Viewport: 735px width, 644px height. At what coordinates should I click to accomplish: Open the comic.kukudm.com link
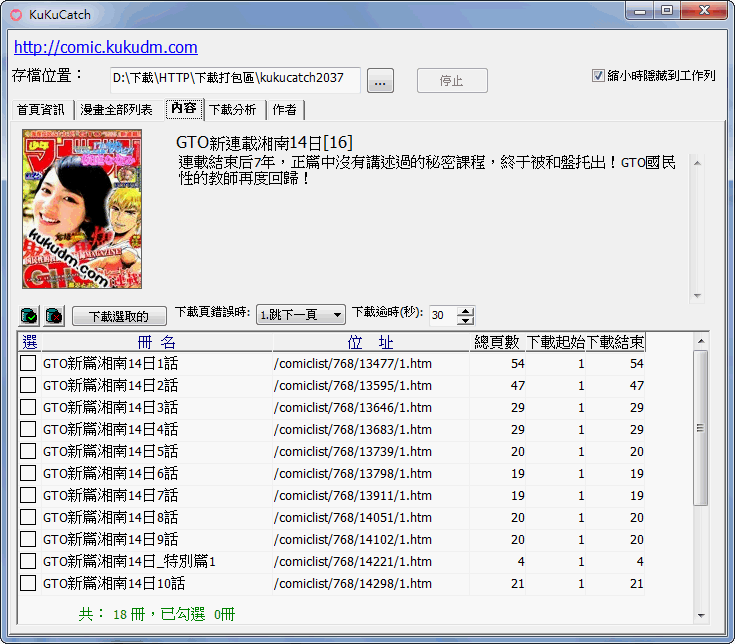pyautogui.click(x=105, y=47)
